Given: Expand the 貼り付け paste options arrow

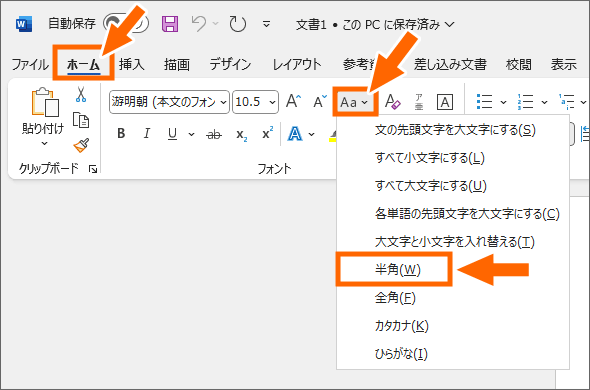Looking at the screenshot, I should click(44, 143).
